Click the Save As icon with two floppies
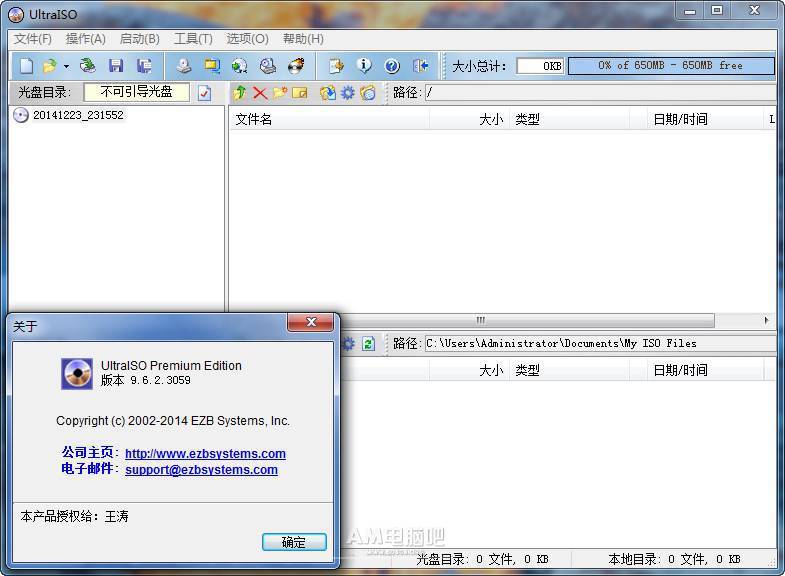Image resolution: width=785 pixels, height=576 pixels. [x=144, y=66]
